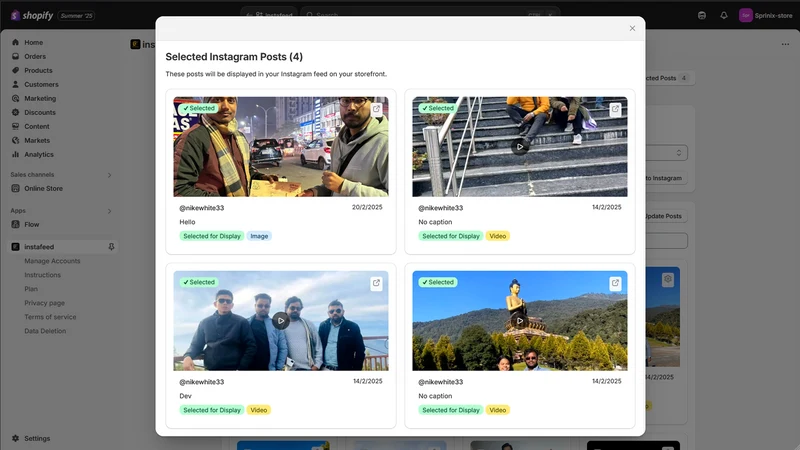Viewport: 800px width, 450px height.
Task: Open Home in the Shopify sidebar
Action: (x=33, y=42)
